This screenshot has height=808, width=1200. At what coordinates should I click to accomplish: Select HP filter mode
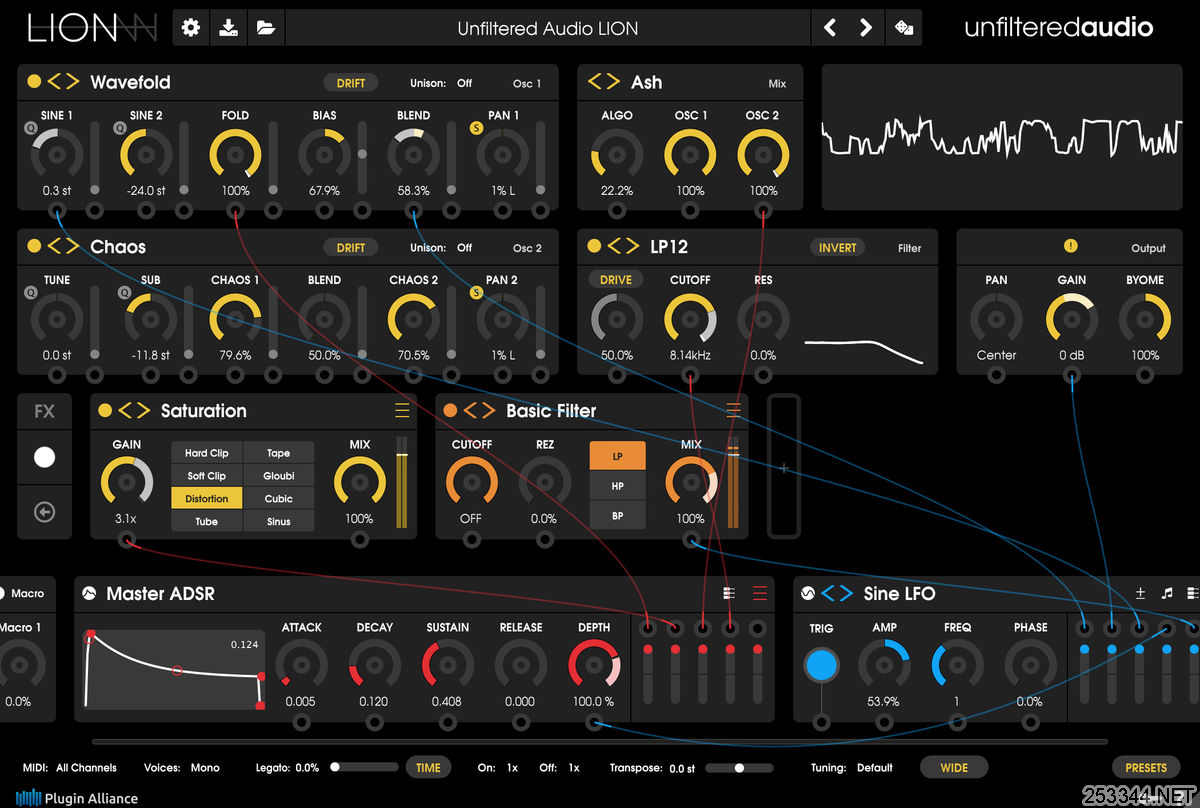[x=617, y=486]
